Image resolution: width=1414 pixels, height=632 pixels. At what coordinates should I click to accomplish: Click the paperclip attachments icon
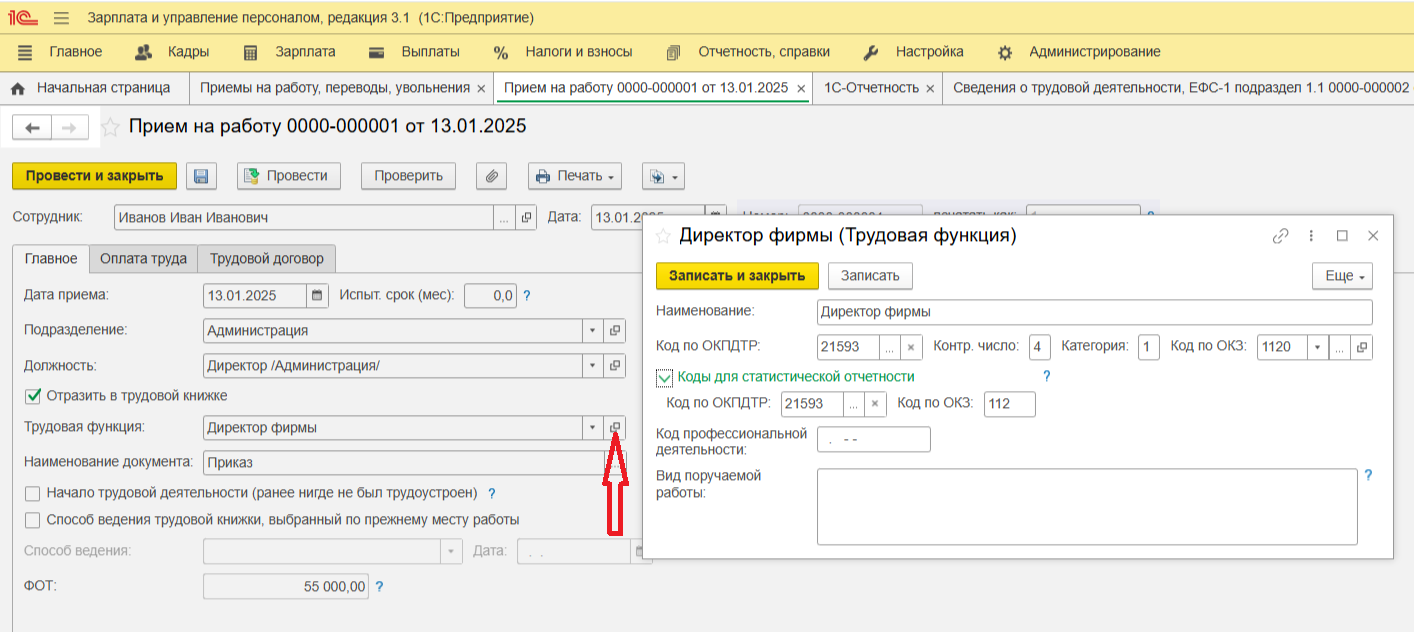click(x=491, y=176)
